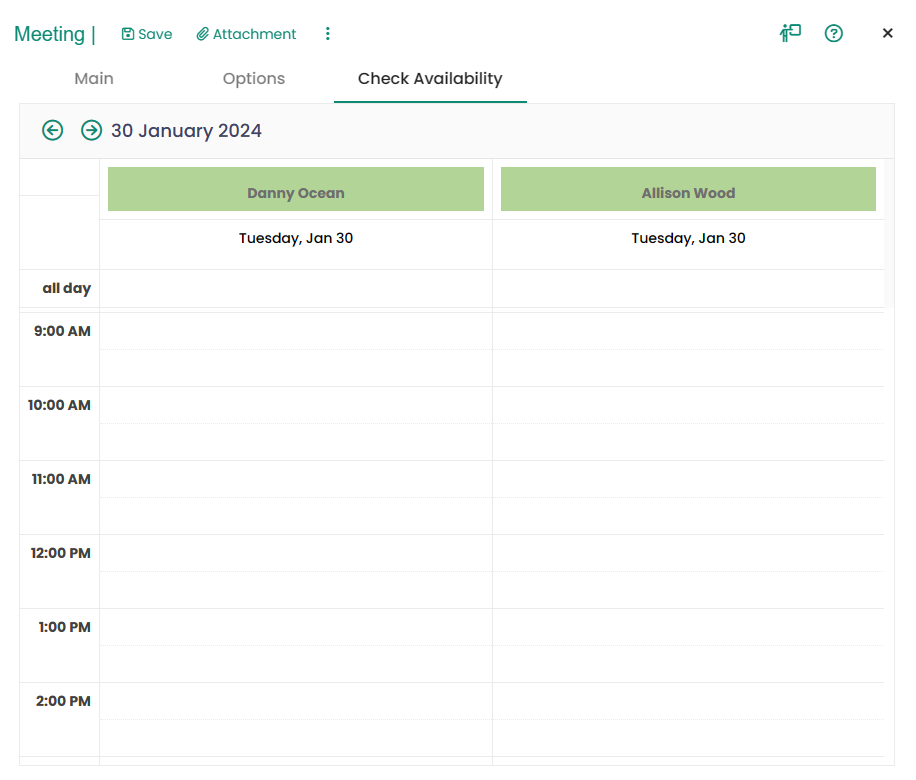Select Danny Ocean's 12:00 PM slot

296,553
